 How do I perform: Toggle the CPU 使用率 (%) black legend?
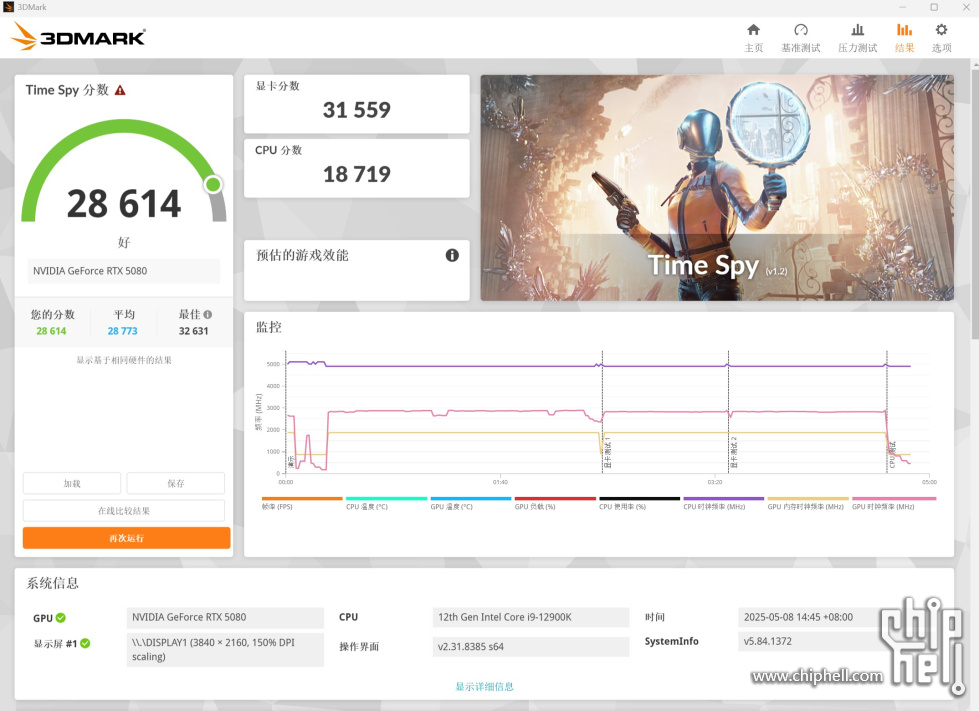[x=639, y=503]
